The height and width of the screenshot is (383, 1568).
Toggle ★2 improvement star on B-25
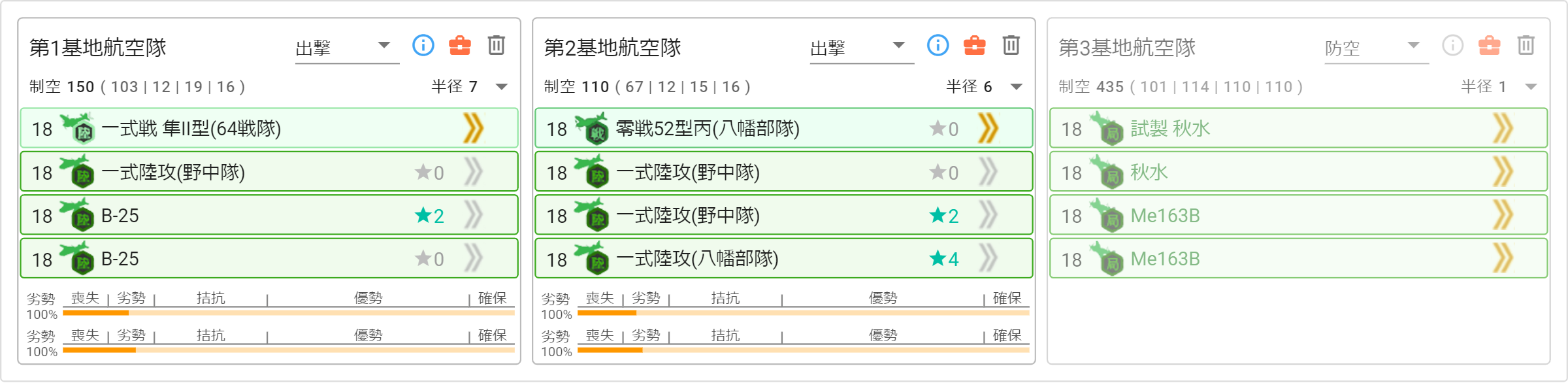click(430, 216)
